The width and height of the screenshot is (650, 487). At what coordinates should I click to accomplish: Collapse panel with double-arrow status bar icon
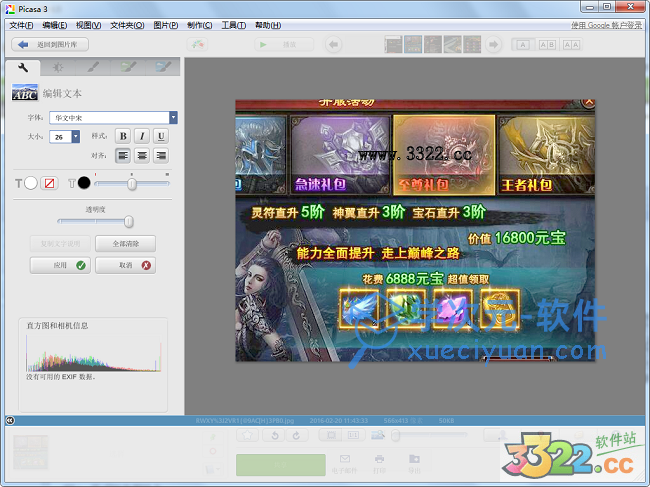click(10, 421)
